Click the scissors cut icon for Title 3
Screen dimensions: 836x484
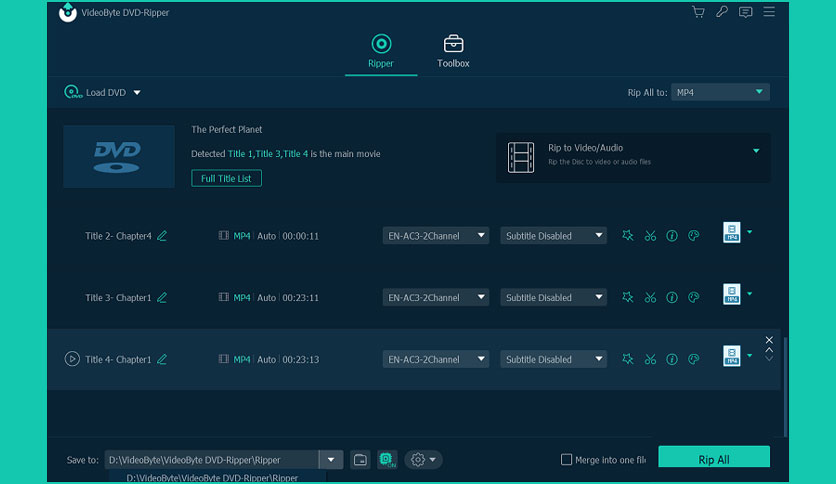650,297
